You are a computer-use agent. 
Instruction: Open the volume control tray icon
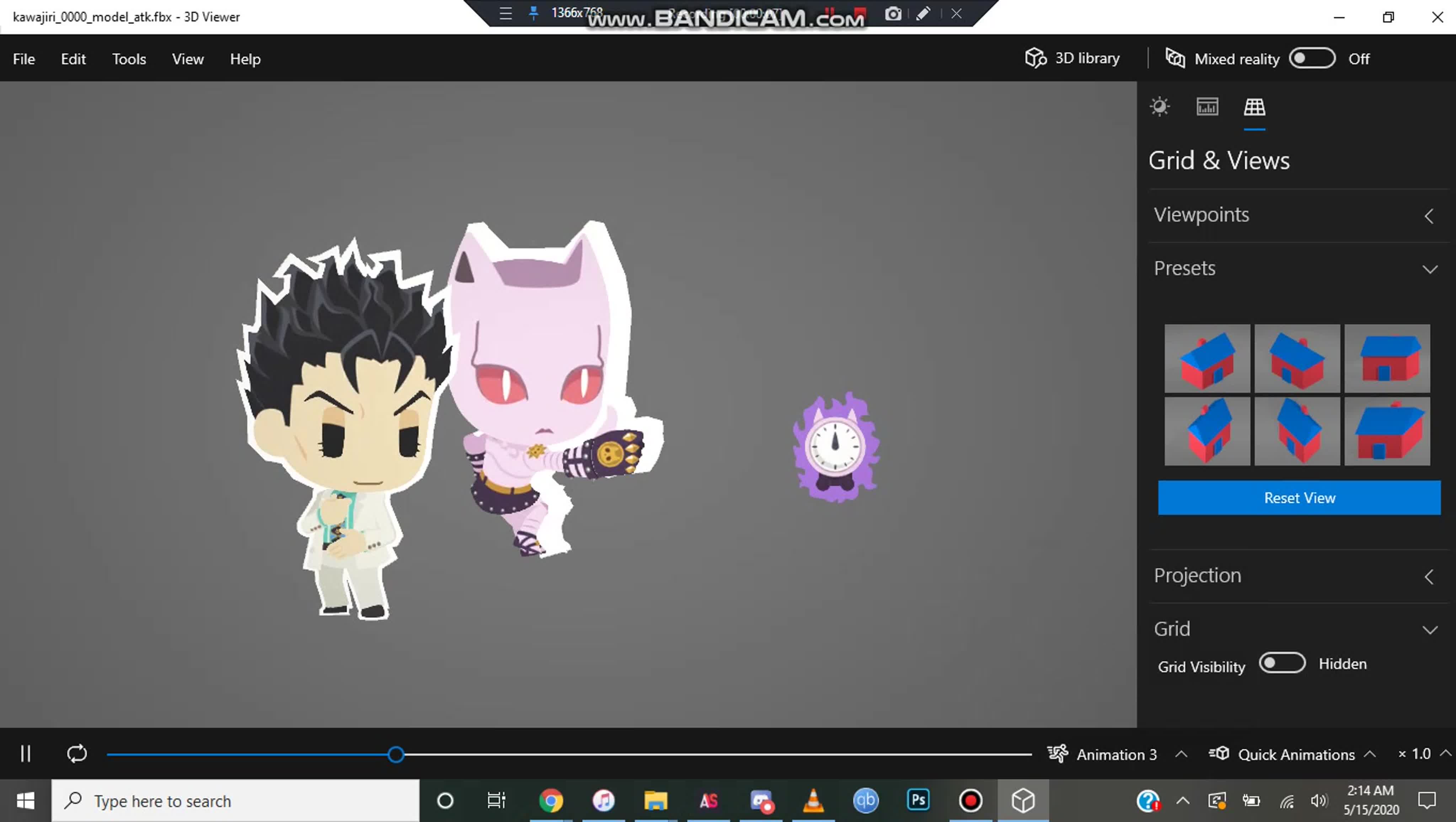point(1319,801)
